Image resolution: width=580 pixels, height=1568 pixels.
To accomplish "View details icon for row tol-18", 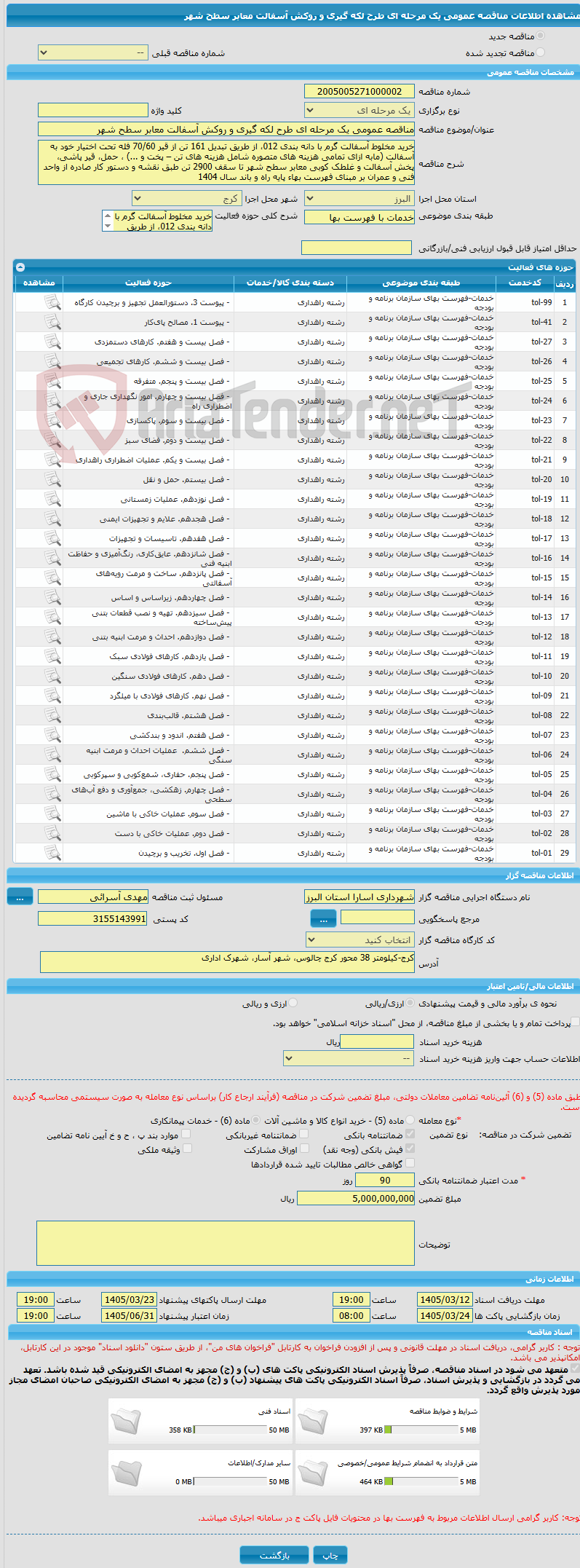I will click(x=52, y=519).
